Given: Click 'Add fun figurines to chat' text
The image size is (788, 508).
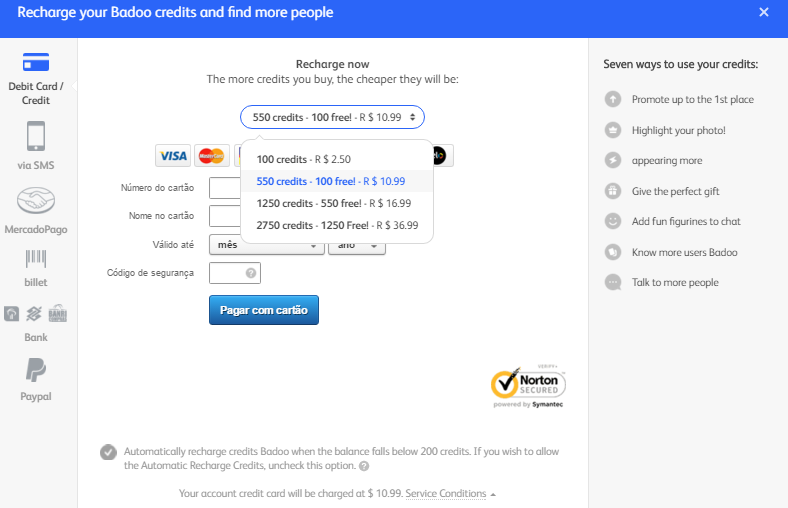Looking at the screenshot, I should click(x=686, y=222).
